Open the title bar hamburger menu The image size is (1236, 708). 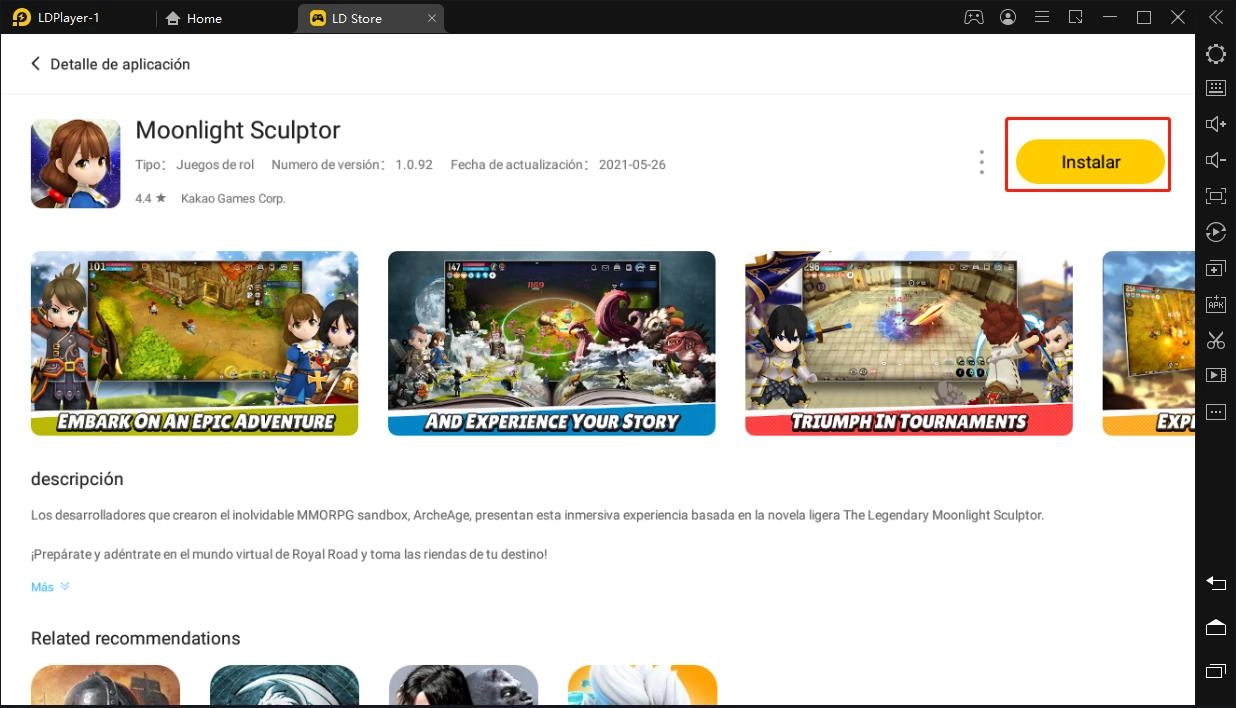[1041, 17]
